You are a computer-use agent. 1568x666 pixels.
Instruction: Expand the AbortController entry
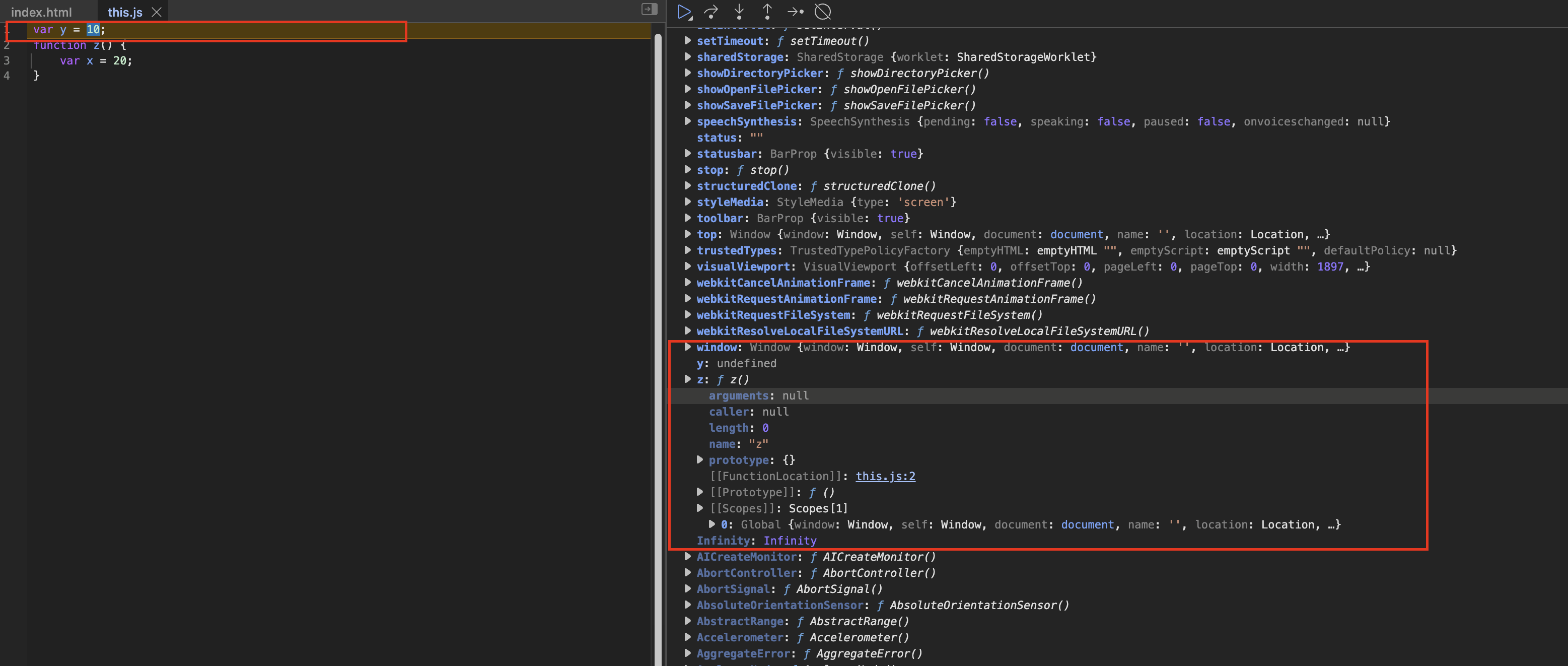pyautogui.click(x=687, y=573)
